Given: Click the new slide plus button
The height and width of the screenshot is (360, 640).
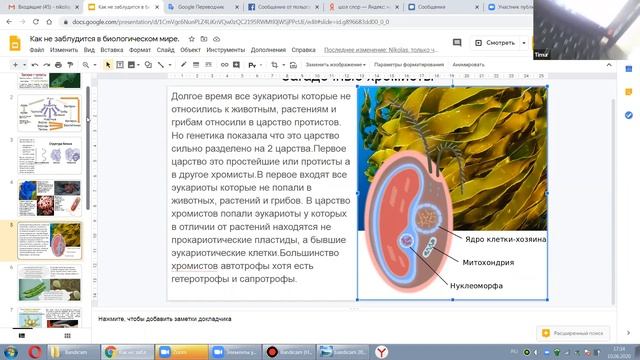Looking at the screenshot, I should coord(15,65).
